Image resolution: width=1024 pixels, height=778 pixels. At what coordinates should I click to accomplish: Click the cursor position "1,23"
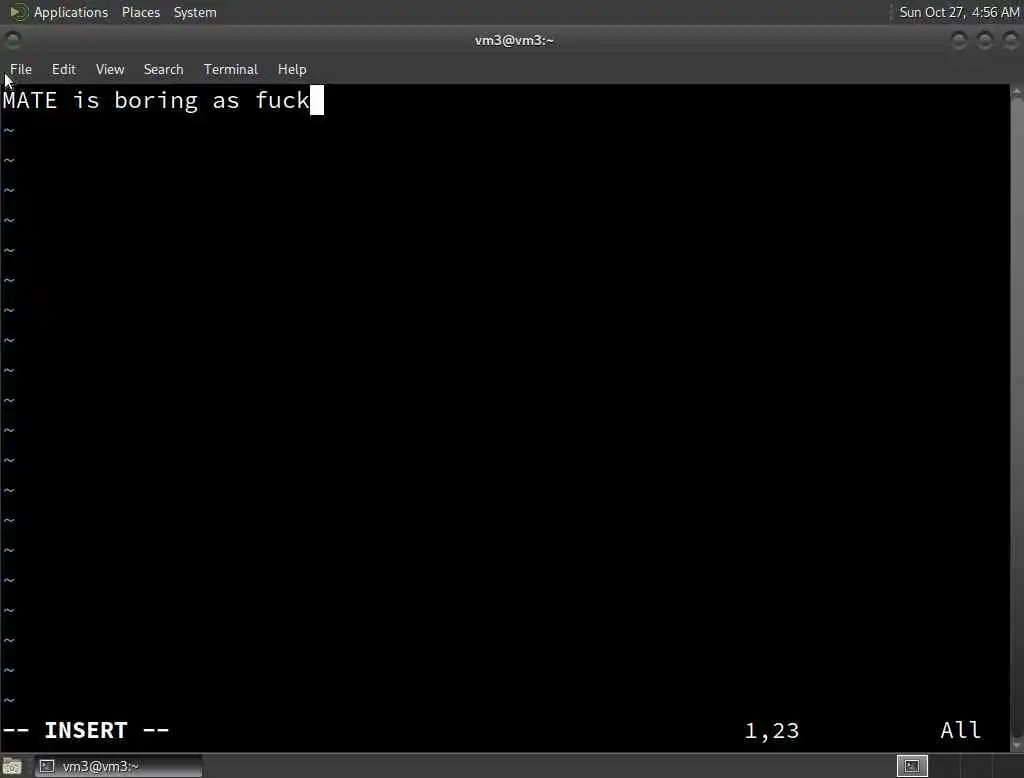click(771, 730)
